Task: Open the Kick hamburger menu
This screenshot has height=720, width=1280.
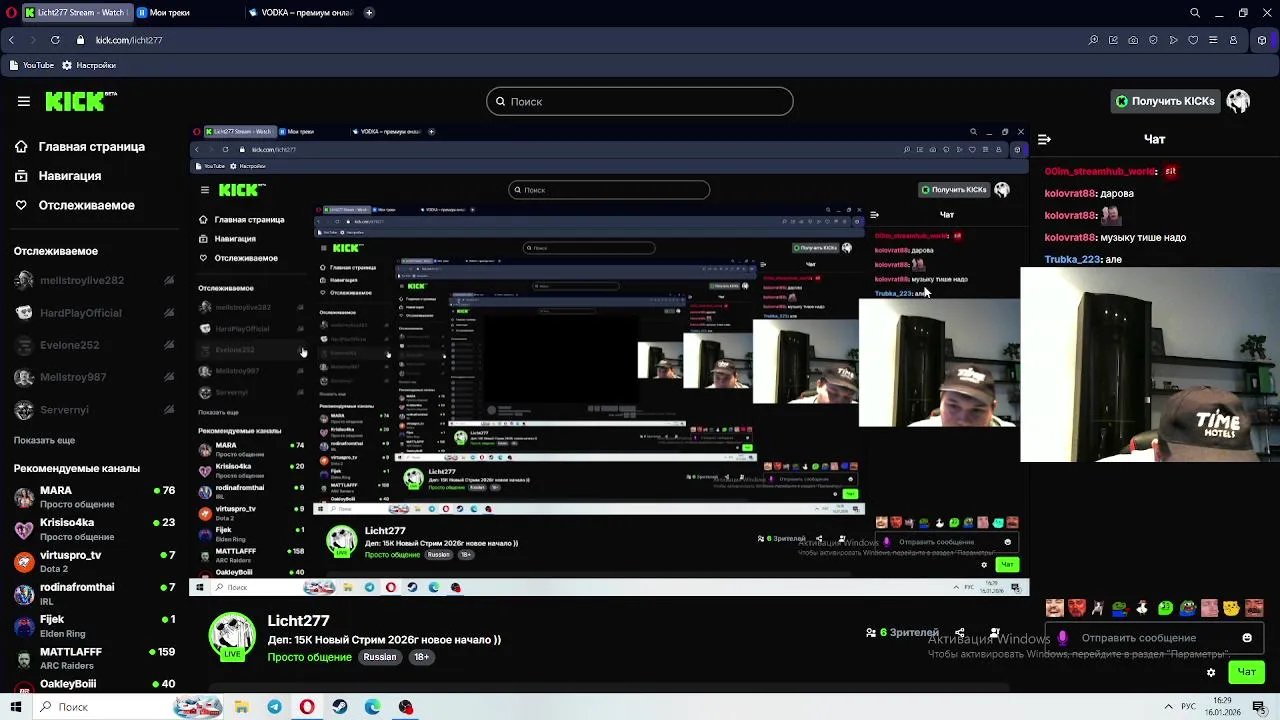Action: (x=23, y=101)
